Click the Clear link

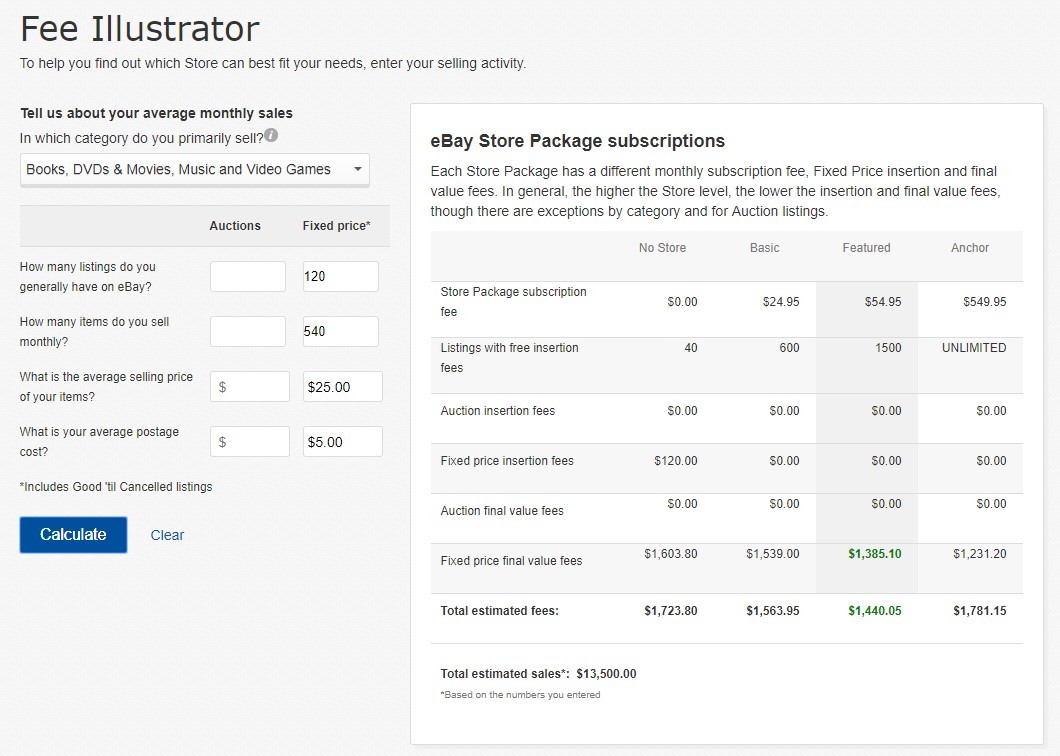(167, 535)
